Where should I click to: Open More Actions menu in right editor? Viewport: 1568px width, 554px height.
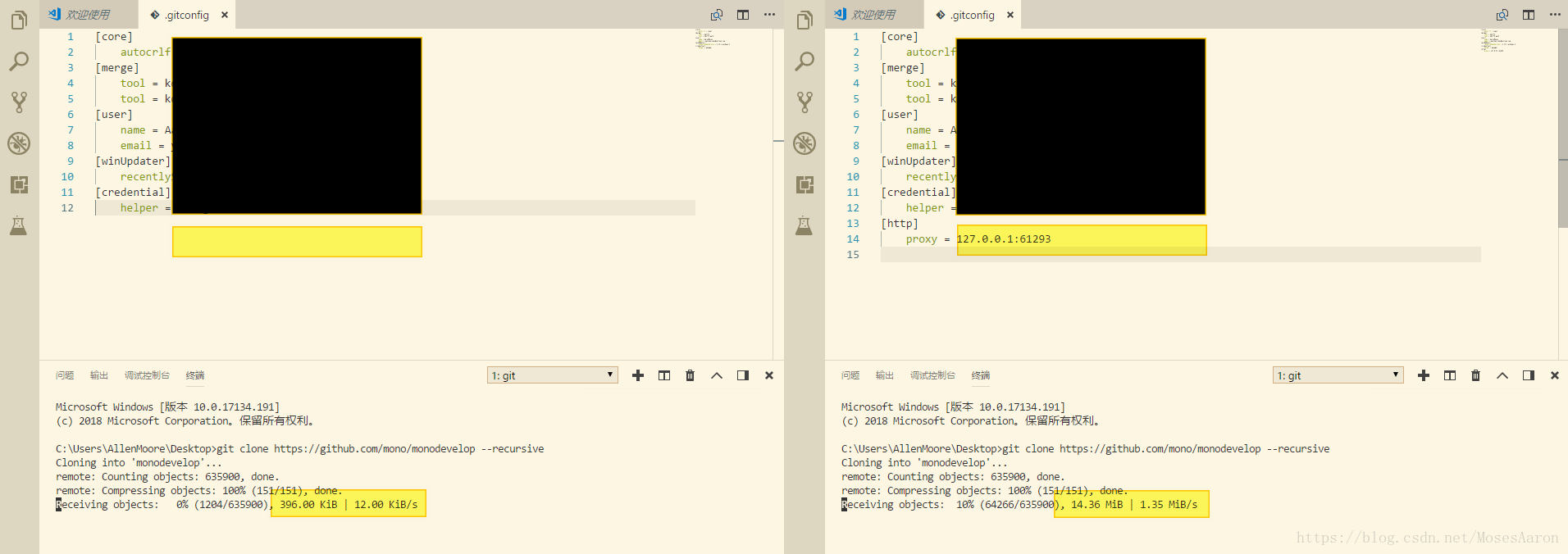tap(1555, 15)
